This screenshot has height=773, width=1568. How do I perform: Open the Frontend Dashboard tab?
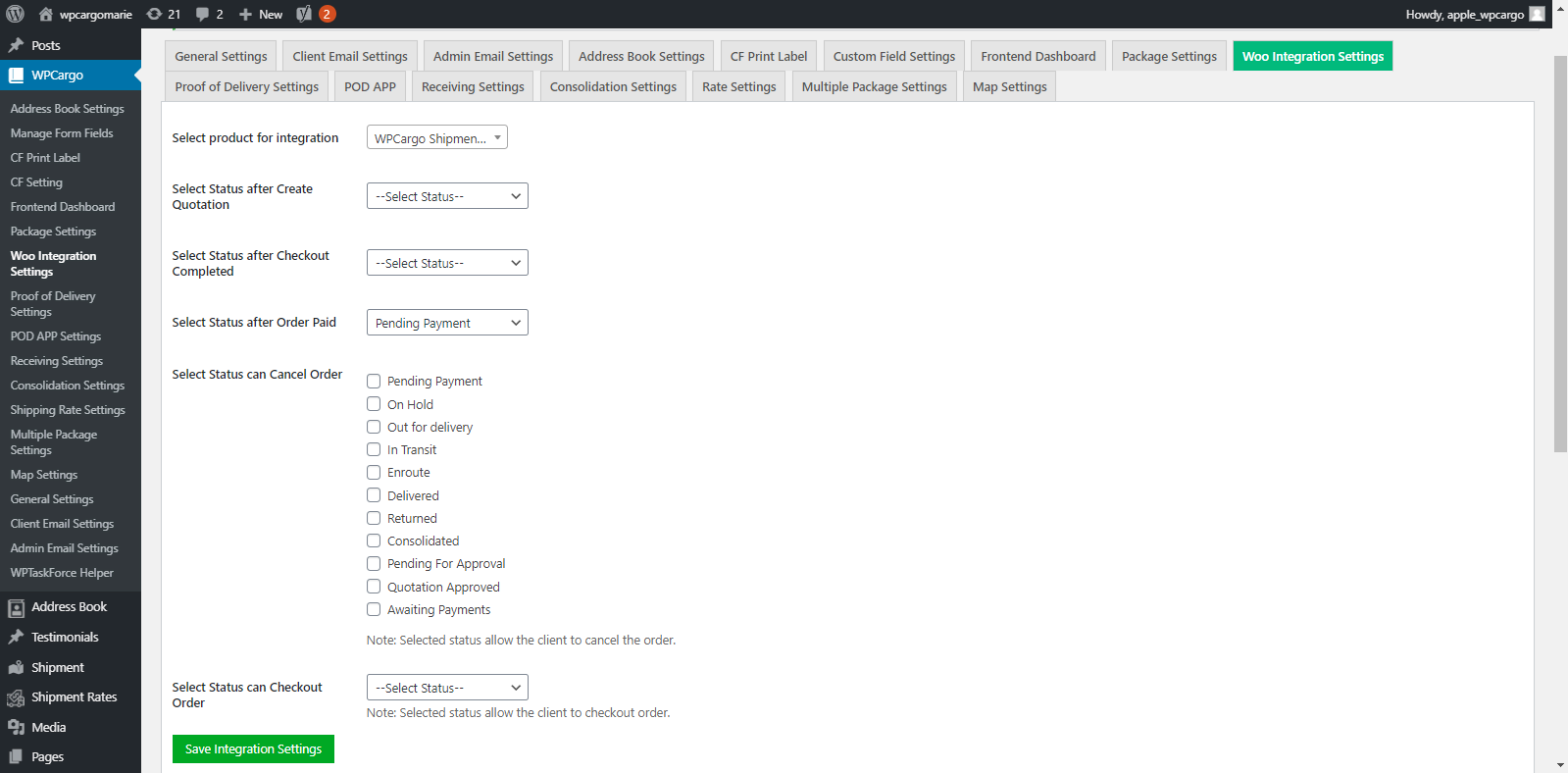tap(1037, 56)
